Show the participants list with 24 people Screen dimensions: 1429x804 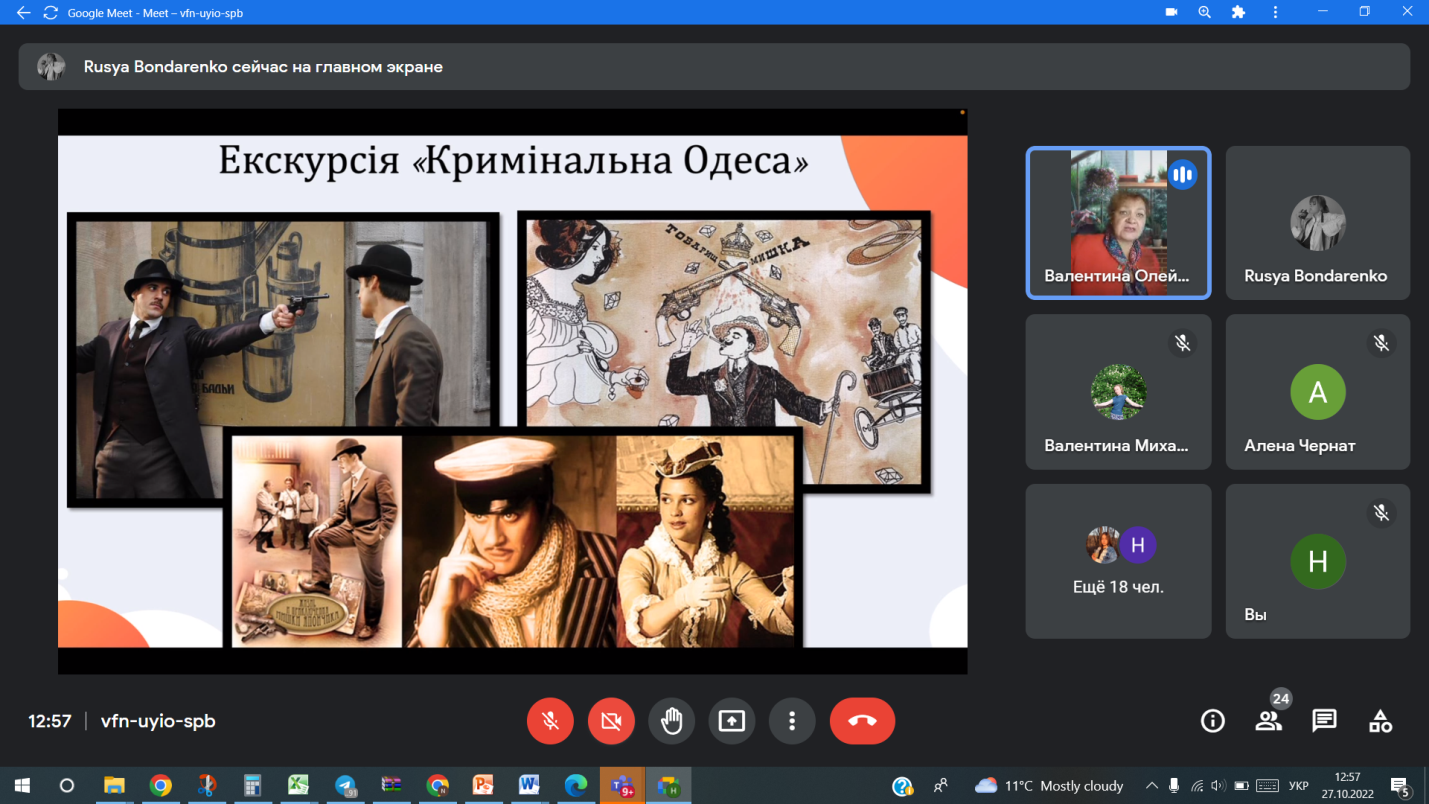1268,721
